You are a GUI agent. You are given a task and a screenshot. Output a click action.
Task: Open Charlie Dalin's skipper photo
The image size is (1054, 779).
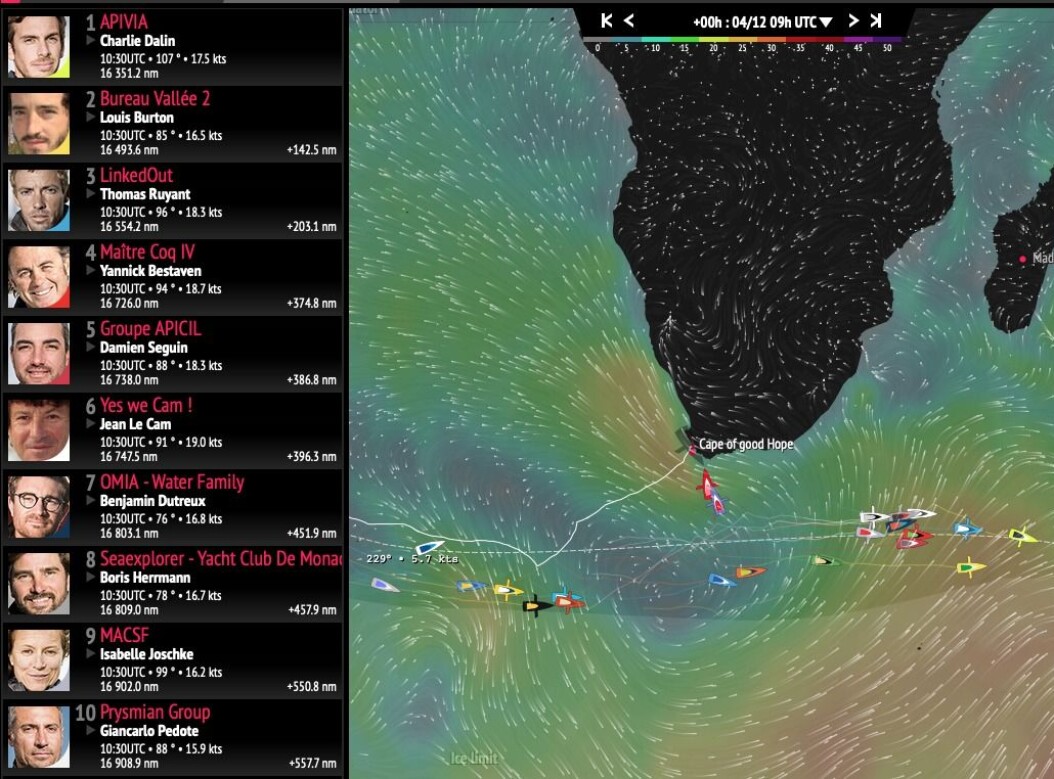point(38,46)
